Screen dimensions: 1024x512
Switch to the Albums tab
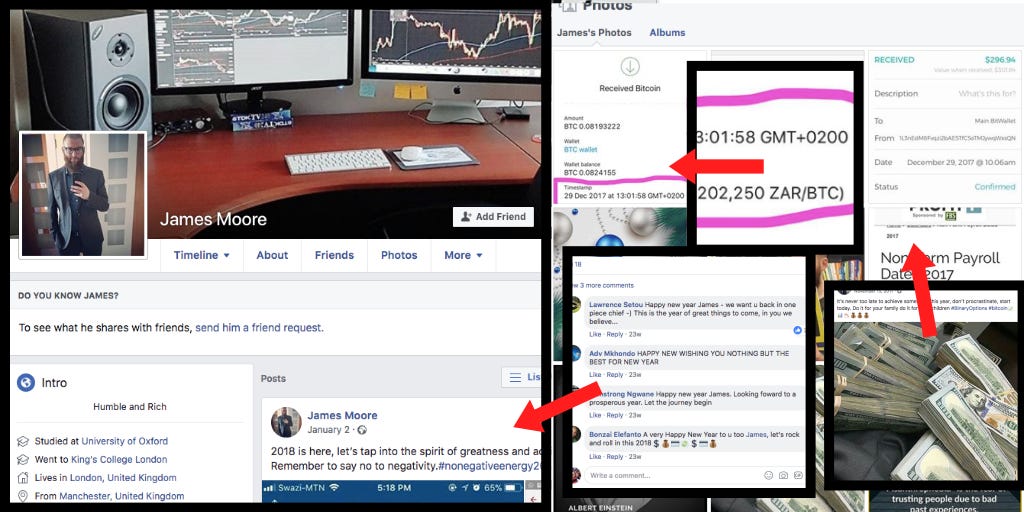pos(667,33)
